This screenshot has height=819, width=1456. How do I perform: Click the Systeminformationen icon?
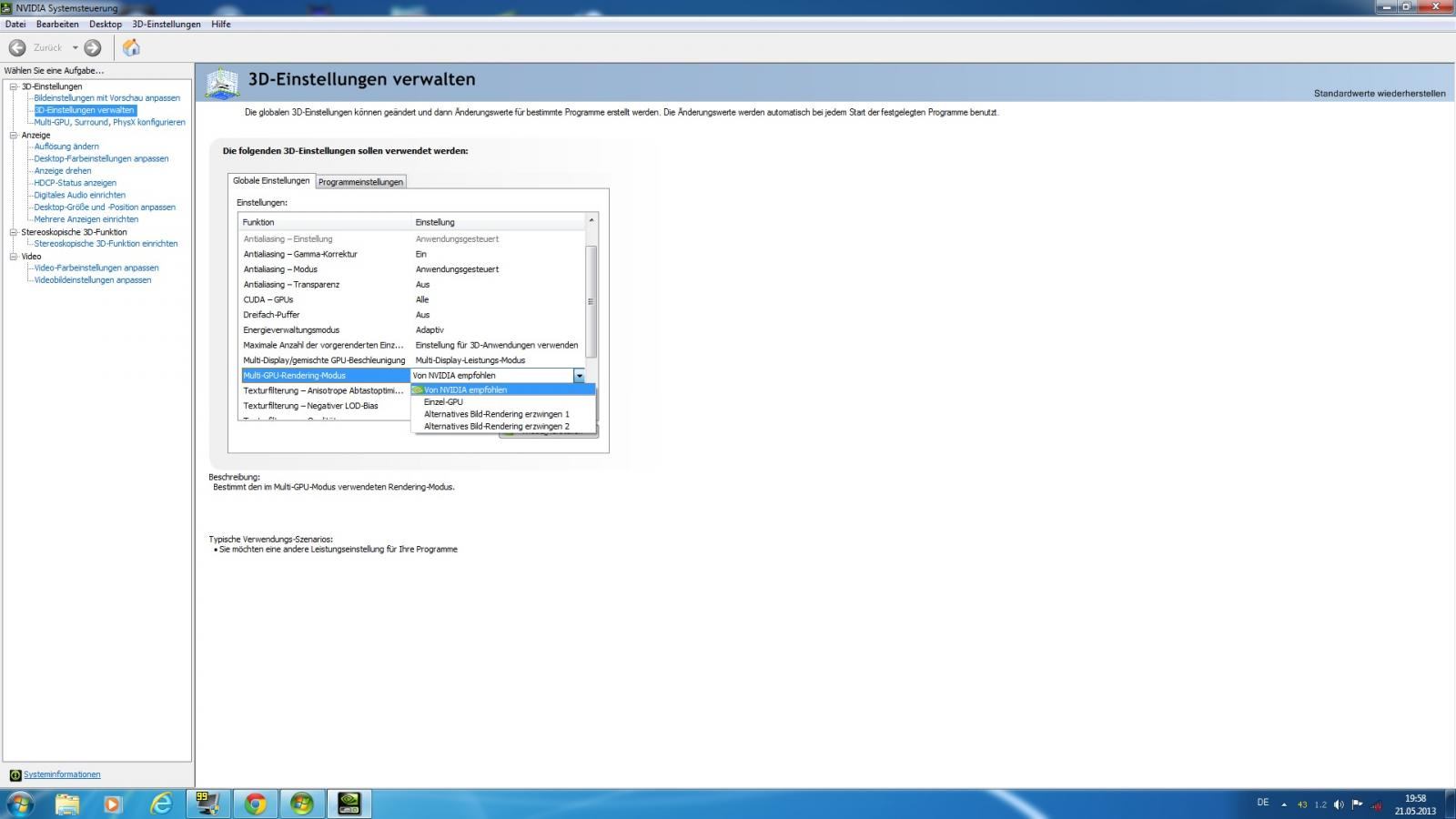pos(15,775)
